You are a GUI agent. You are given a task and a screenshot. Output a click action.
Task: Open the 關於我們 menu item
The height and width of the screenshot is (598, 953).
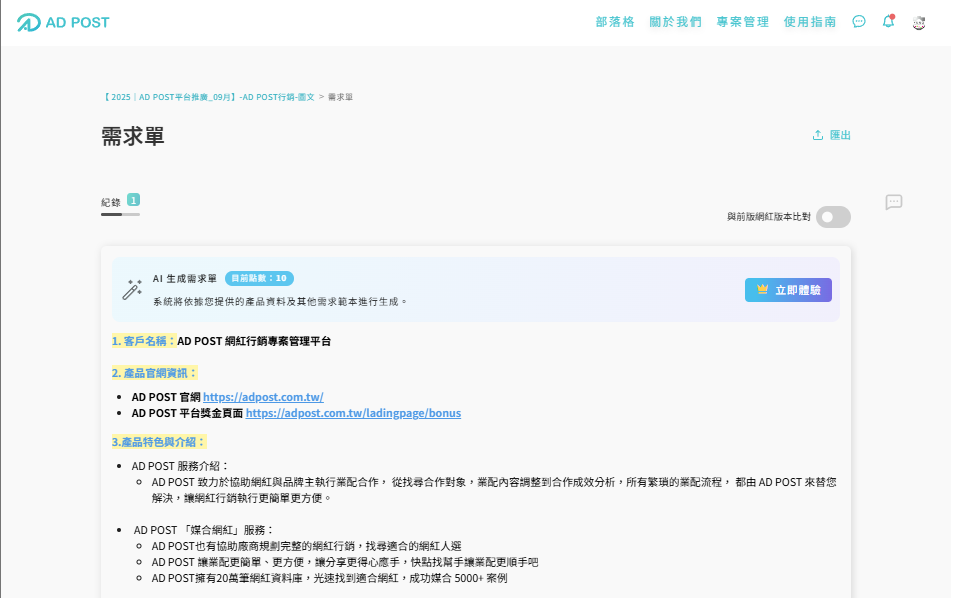[x=675, y=22]
